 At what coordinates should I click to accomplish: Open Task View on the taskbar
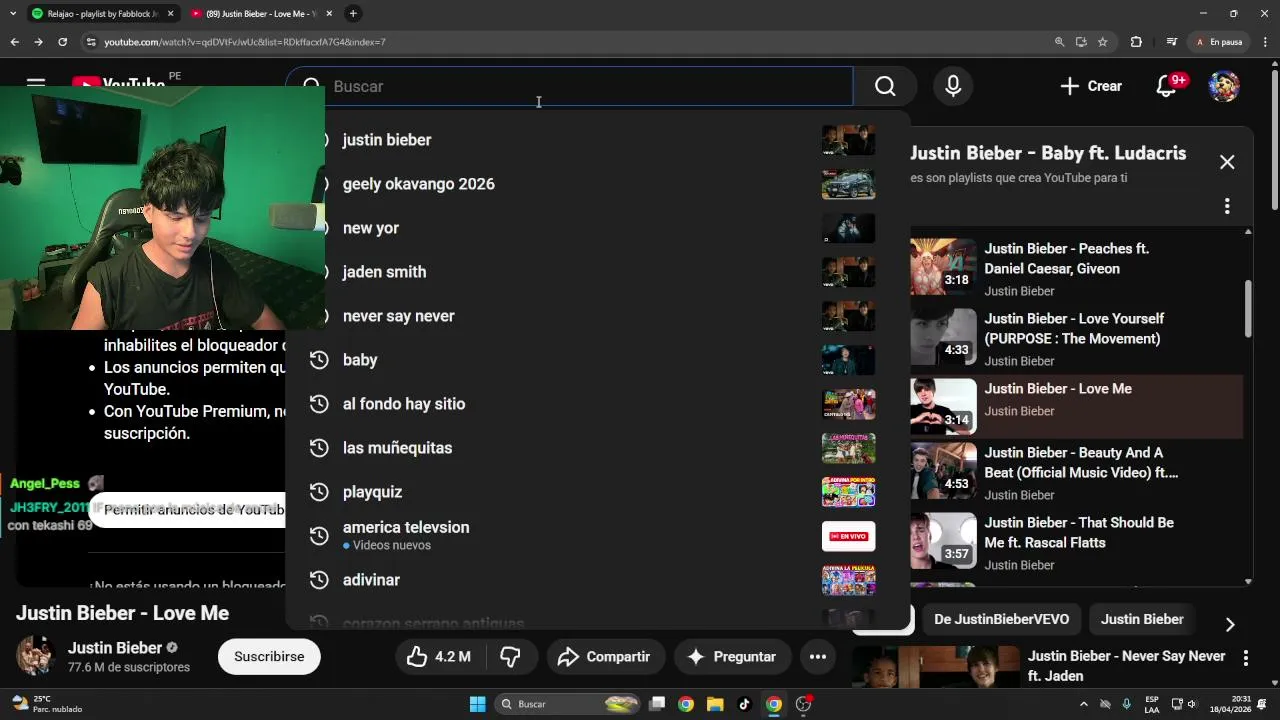(x=657, y=704)
